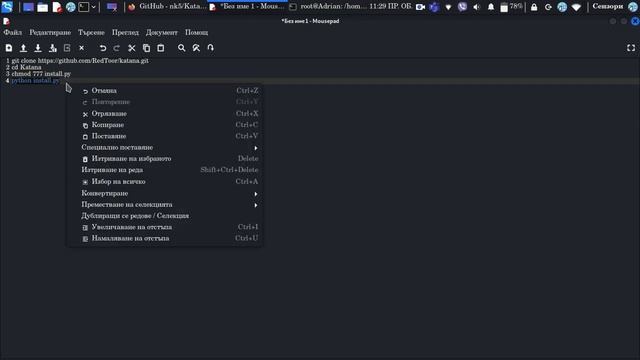Image resolution: width=640 pixels, height=360 pixels.
Task: Click the Redo arrow in the toolbar
Action: tap(117, 48)
